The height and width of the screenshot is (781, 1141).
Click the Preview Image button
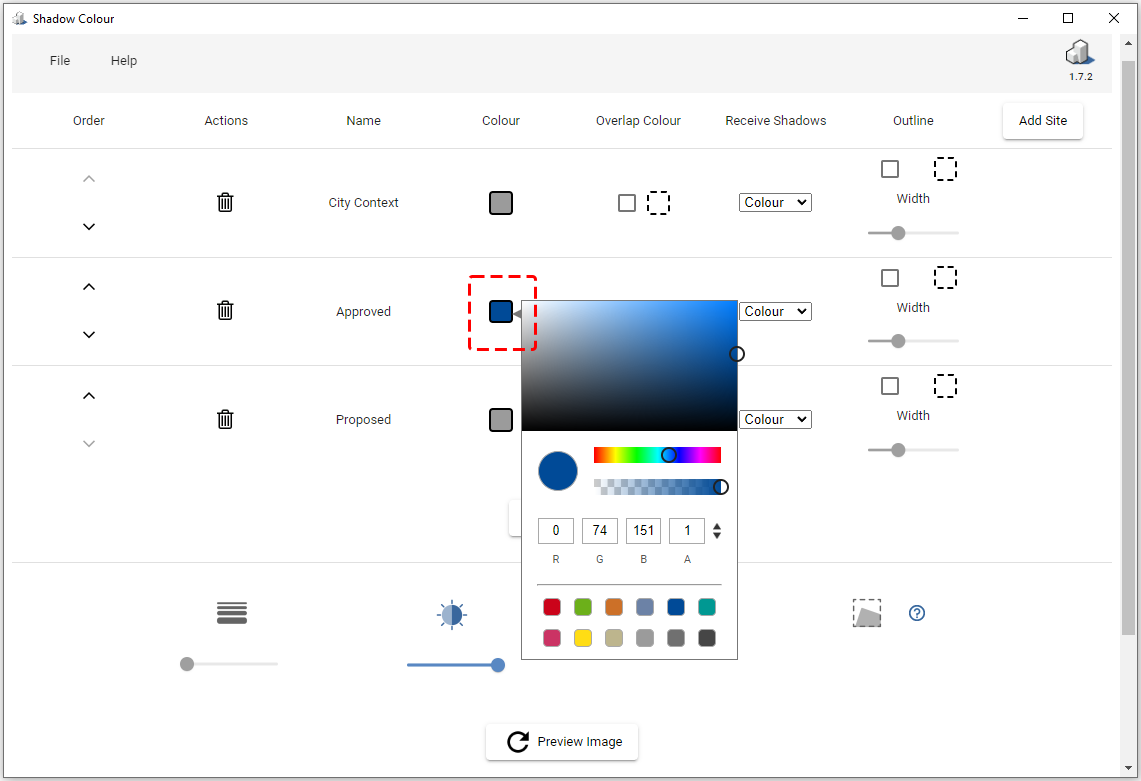click(562, 742)
